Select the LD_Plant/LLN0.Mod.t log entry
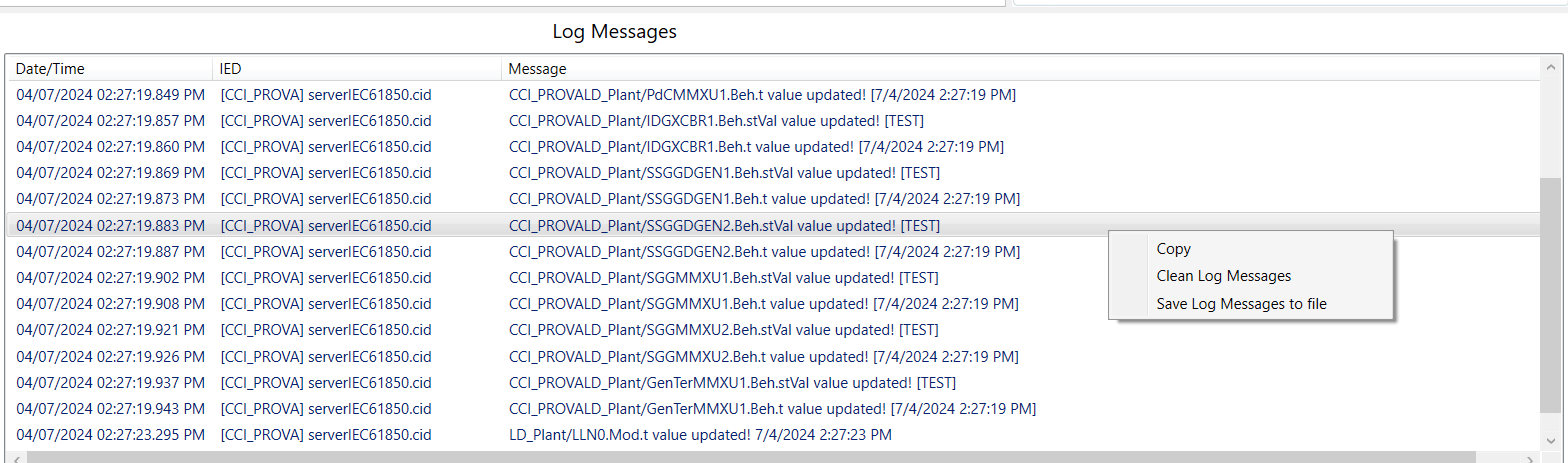This screenshot has height=463, width=1568. coord(774,434)
